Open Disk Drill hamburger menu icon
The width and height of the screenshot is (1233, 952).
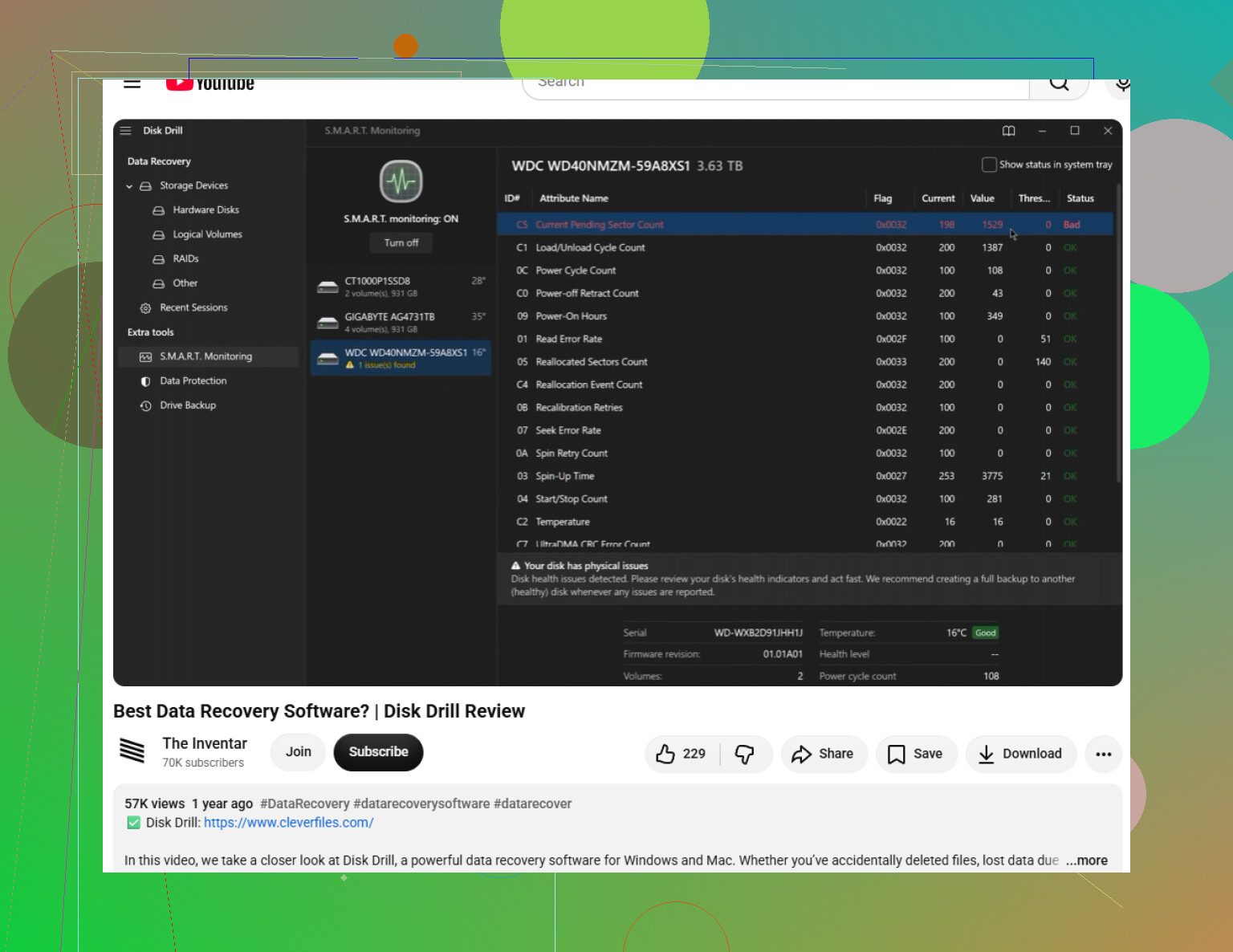coord(126,131)
